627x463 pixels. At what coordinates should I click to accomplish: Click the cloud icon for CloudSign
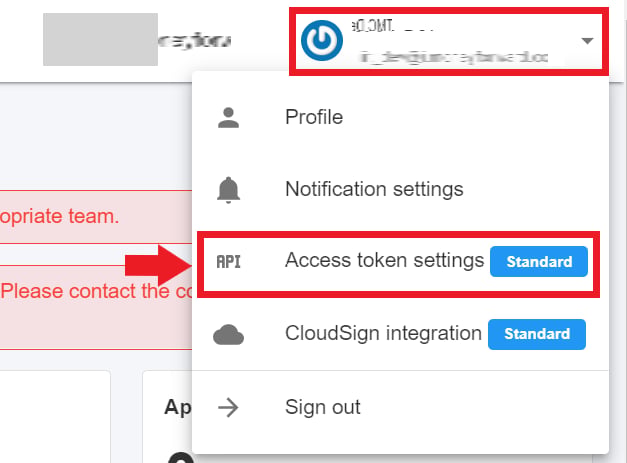[x=228, y=335]
